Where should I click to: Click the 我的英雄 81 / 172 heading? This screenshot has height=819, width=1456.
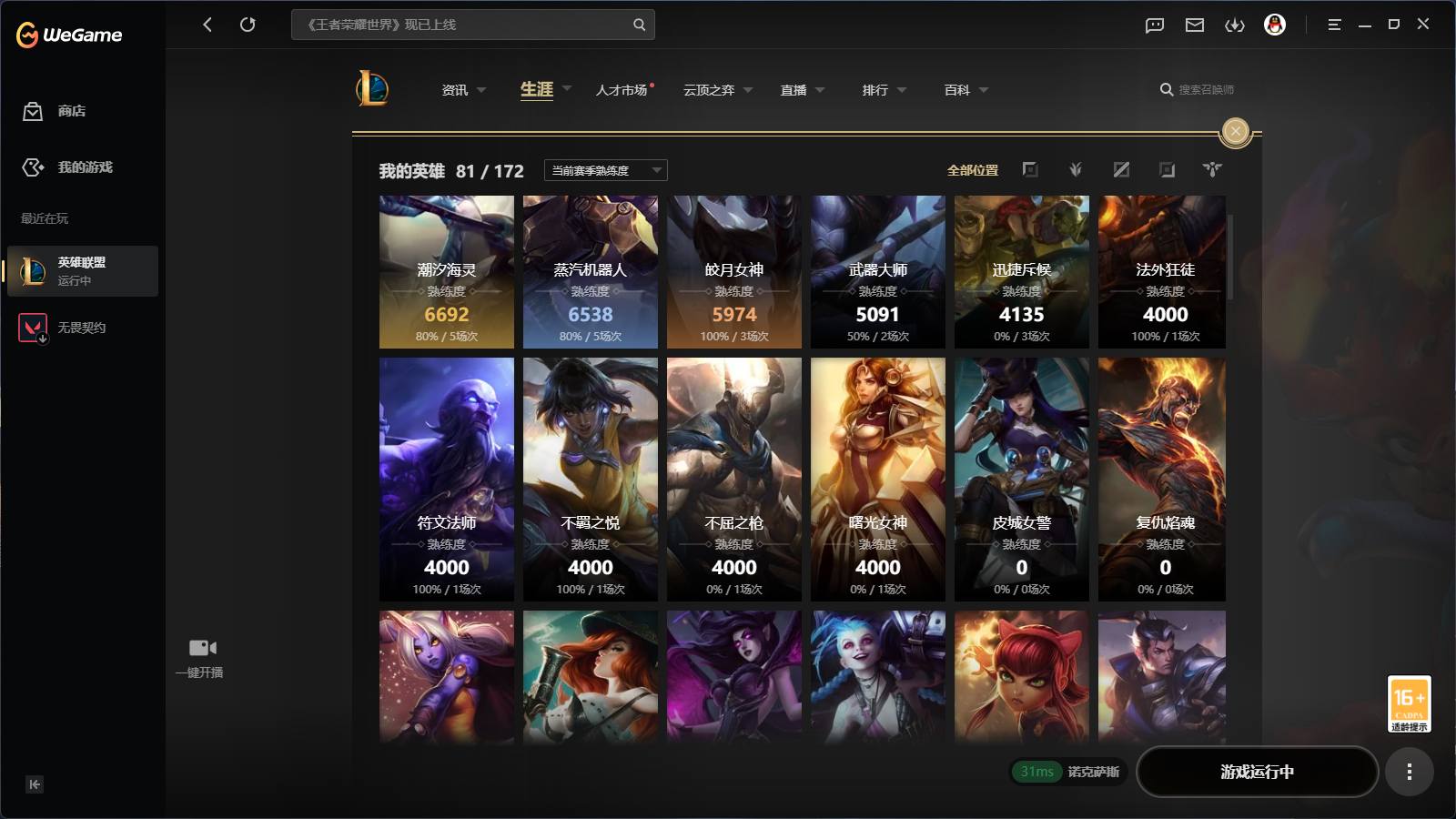tap(451, 171)
